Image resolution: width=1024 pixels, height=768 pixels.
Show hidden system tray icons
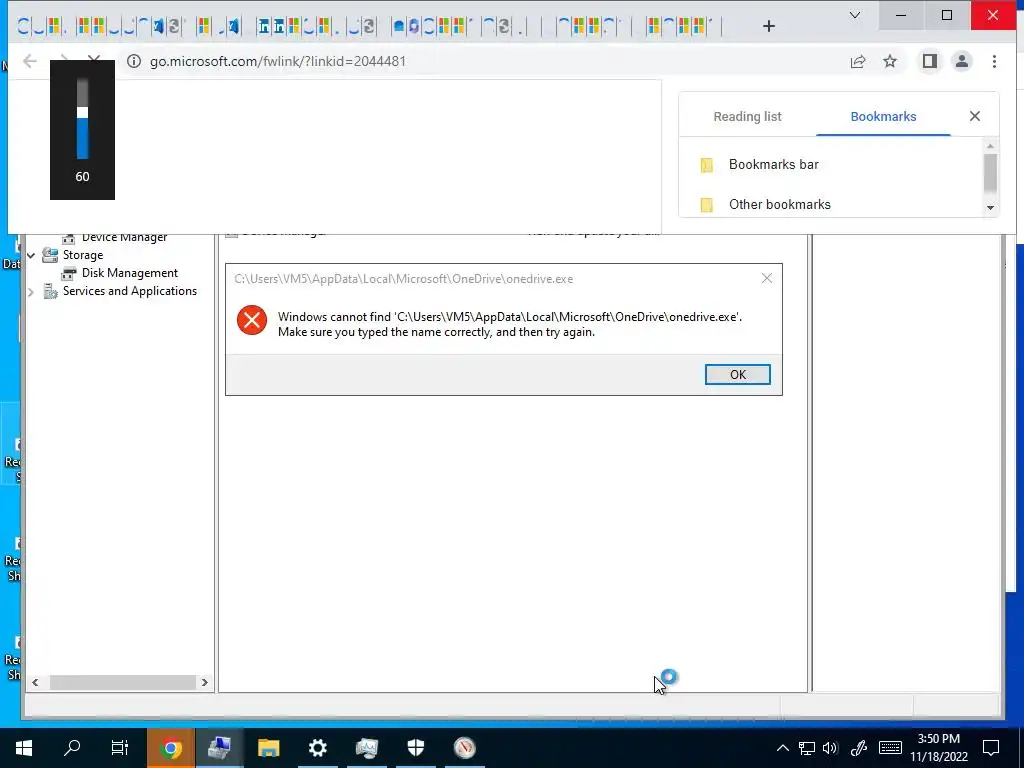782,748
